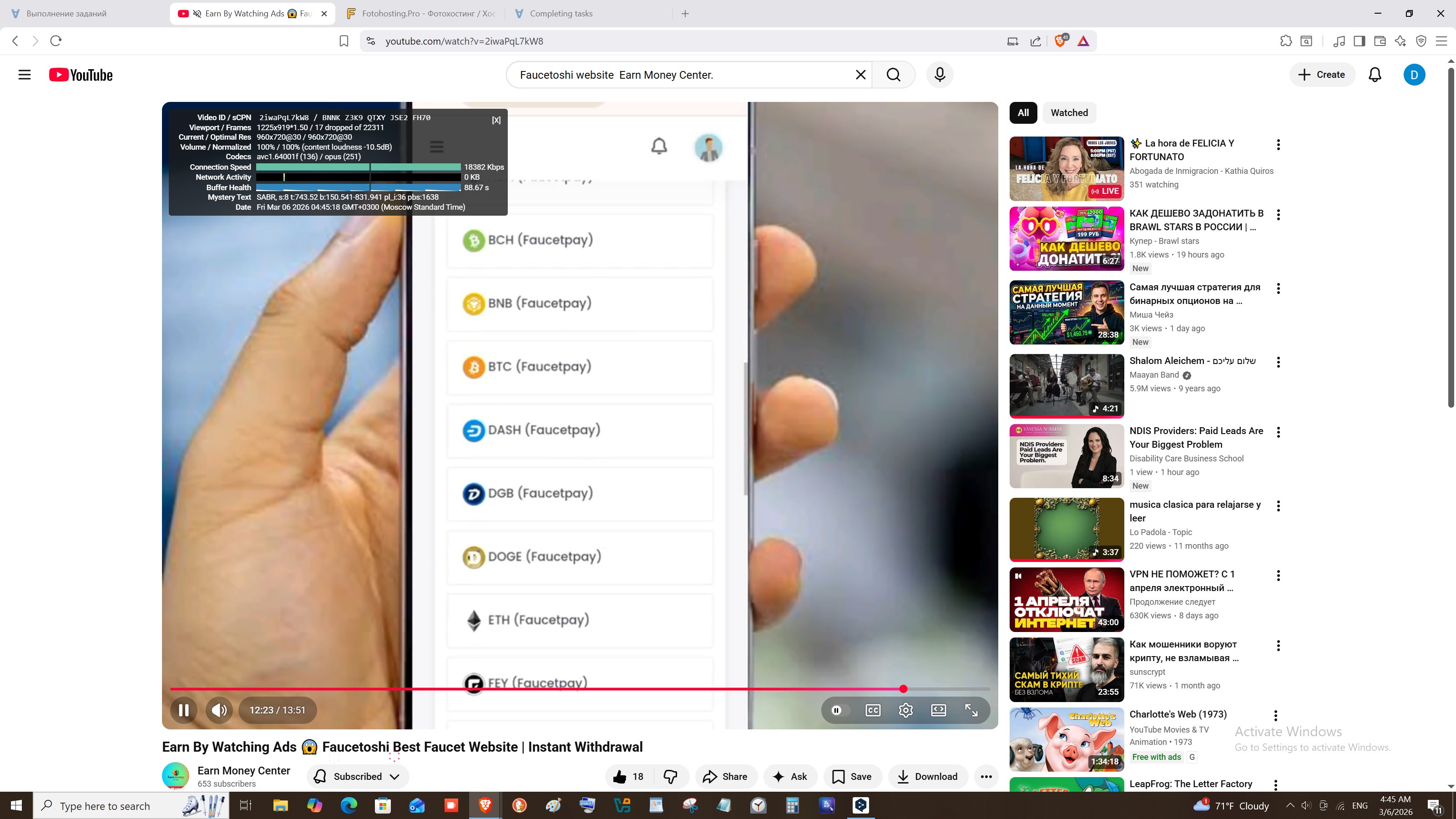Open YouTube player settings gear
The image size is (1456, 819).
coord(905,710)
